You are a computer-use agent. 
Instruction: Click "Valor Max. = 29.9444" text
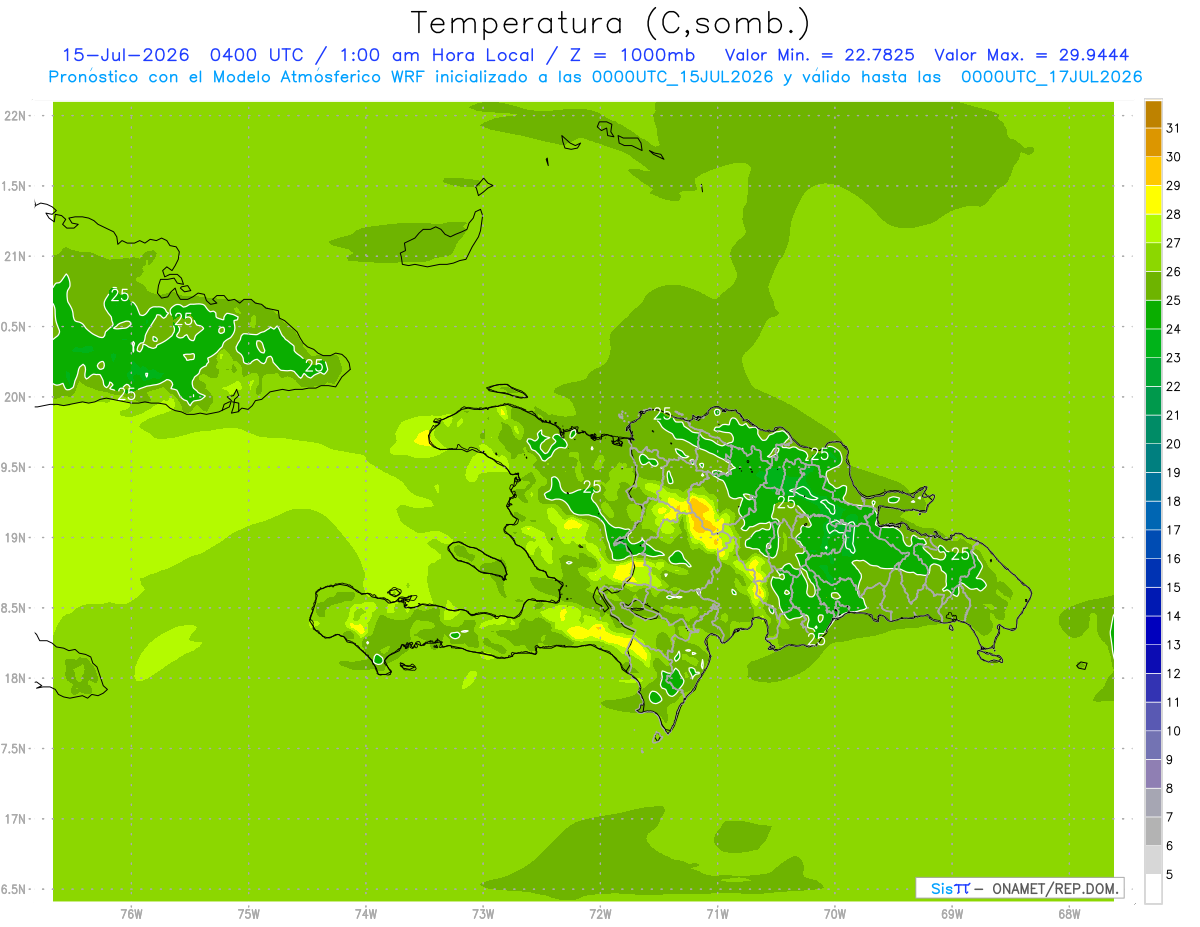click(1032, 55)
